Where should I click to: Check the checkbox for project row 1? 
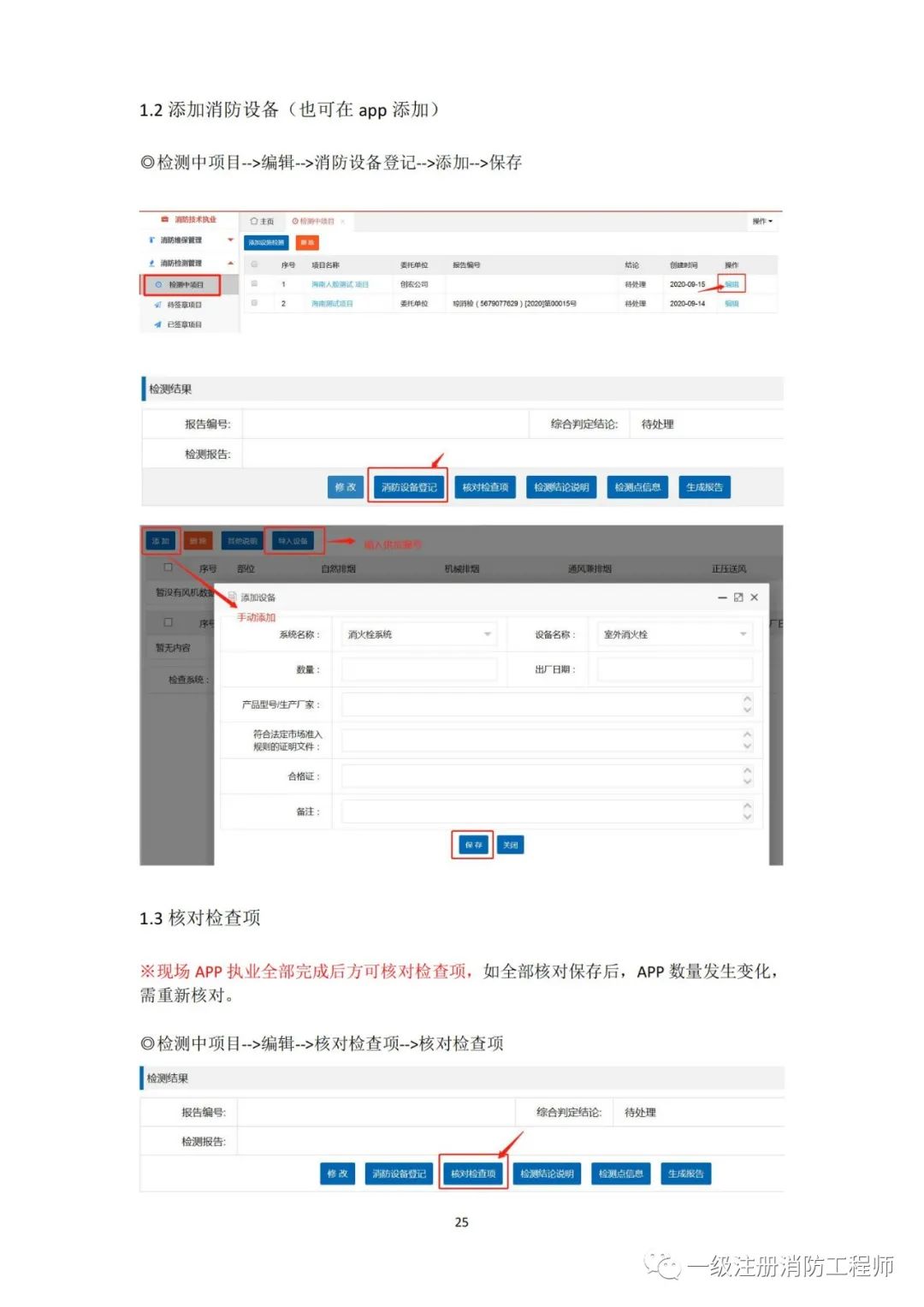tap(254, 283)
